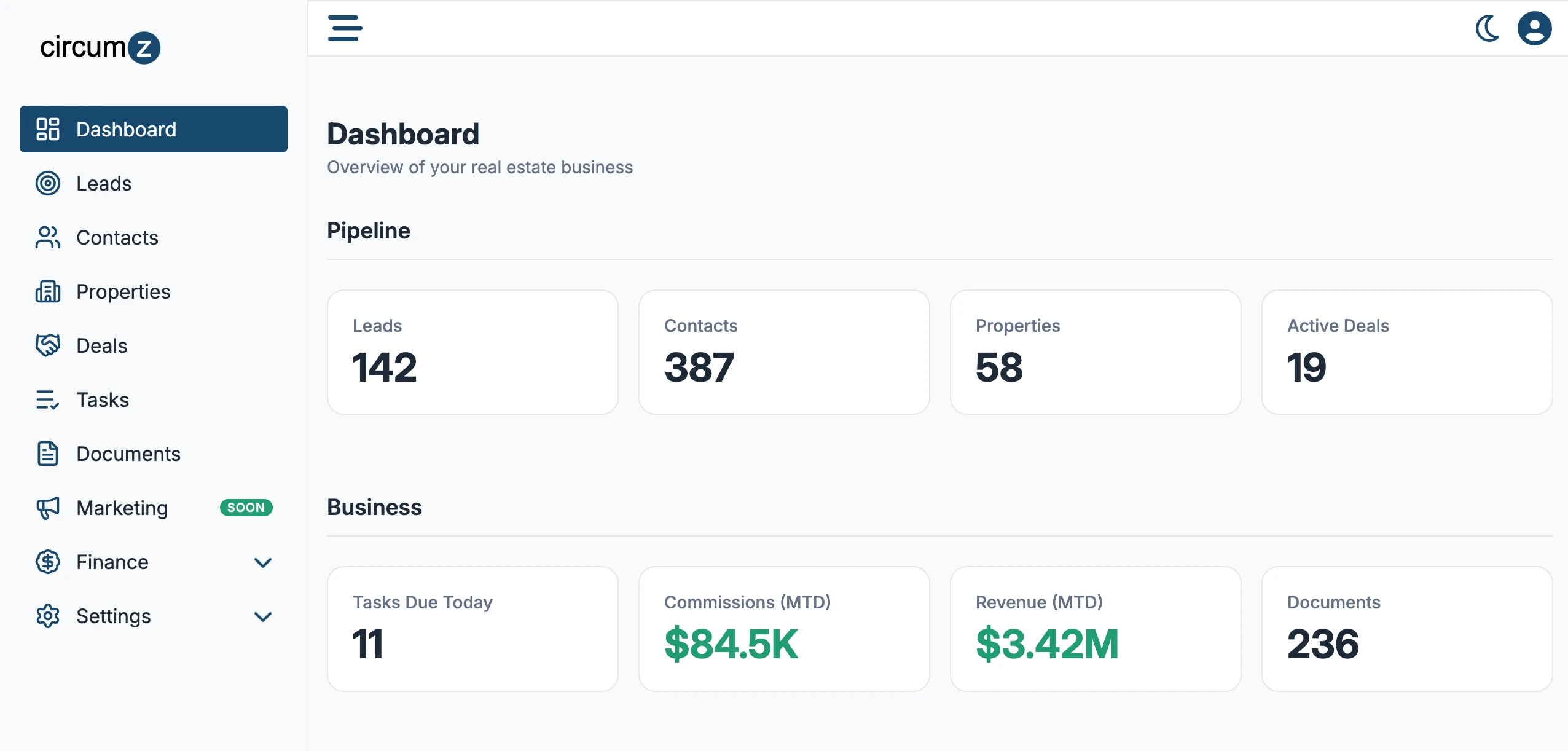Viewport: 1568px width, 751px height.
Task: Click 'Overview of your real estate business' subtitle
Action: [480, 167]
